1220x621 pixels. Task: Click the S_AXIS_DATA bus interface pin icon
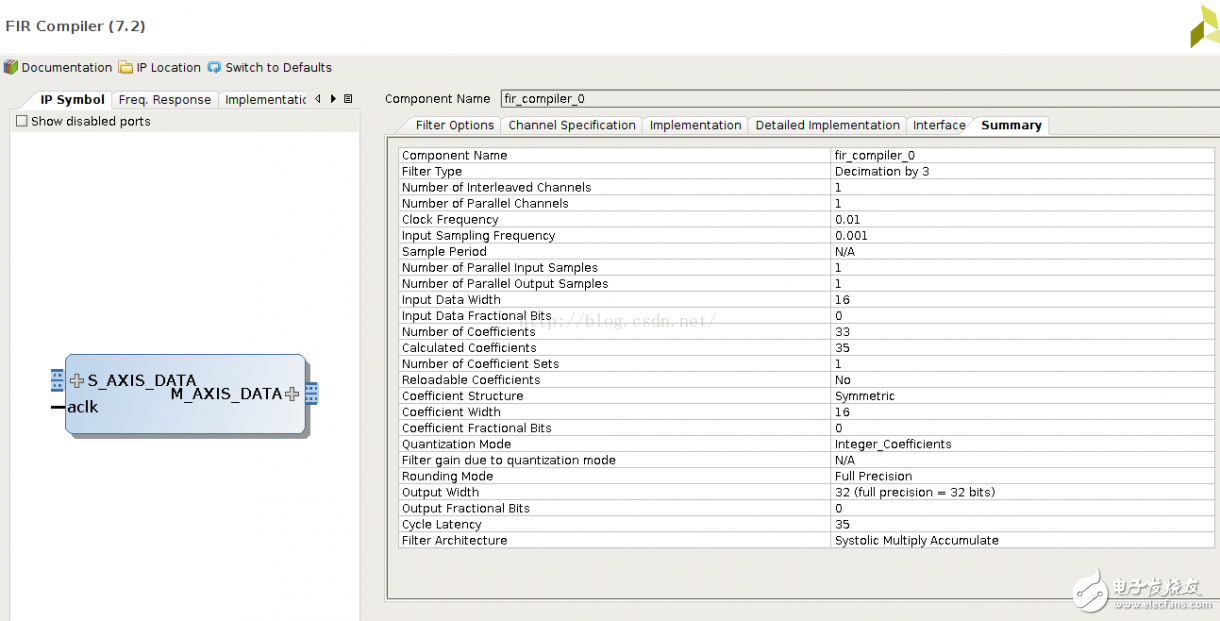[57, 380]
